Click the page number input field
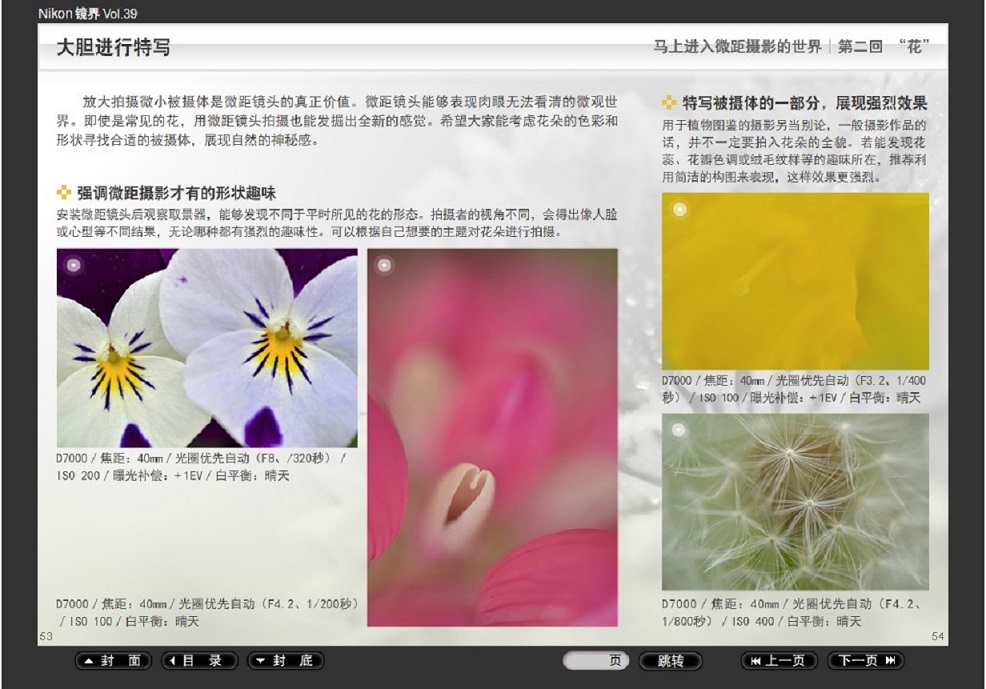The height and width of the screenshot is (689, 986). tap(596, 661)
